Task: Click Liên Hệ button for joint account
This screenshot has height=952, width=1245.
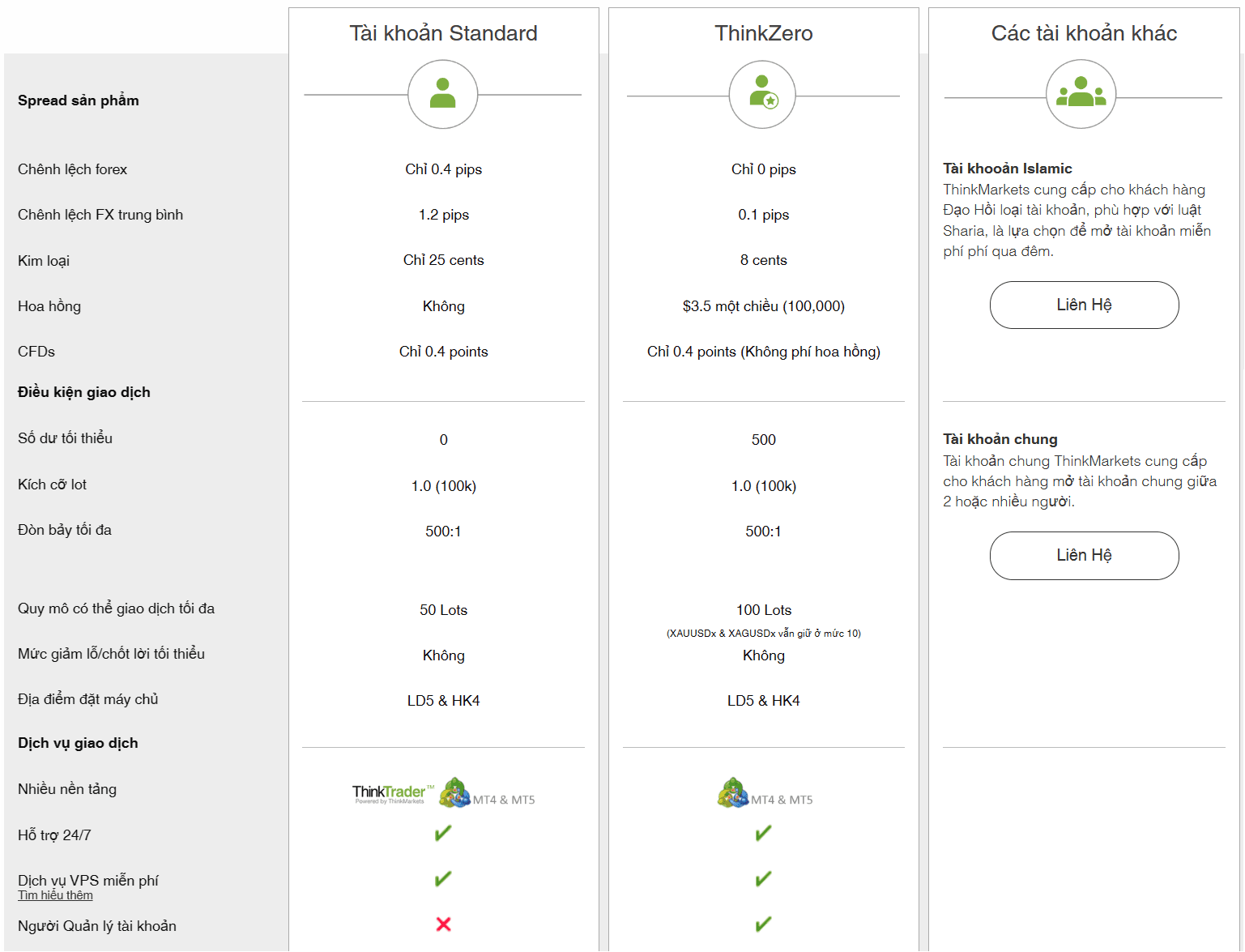Action: click(x=1084, y=555)
